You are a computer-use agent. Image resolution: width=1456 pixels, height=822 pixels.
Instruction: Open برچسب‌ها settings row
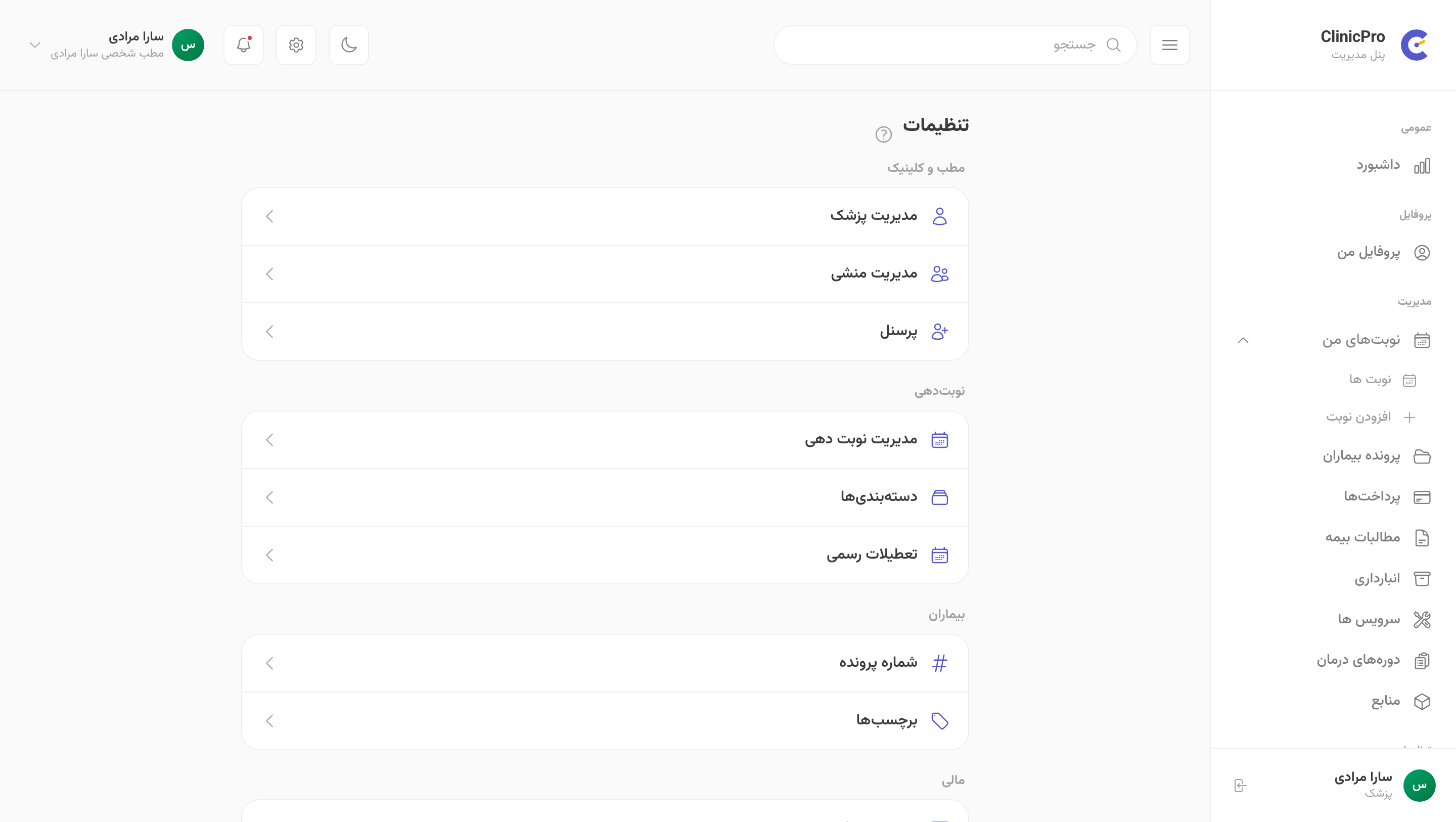pos(605,721)
